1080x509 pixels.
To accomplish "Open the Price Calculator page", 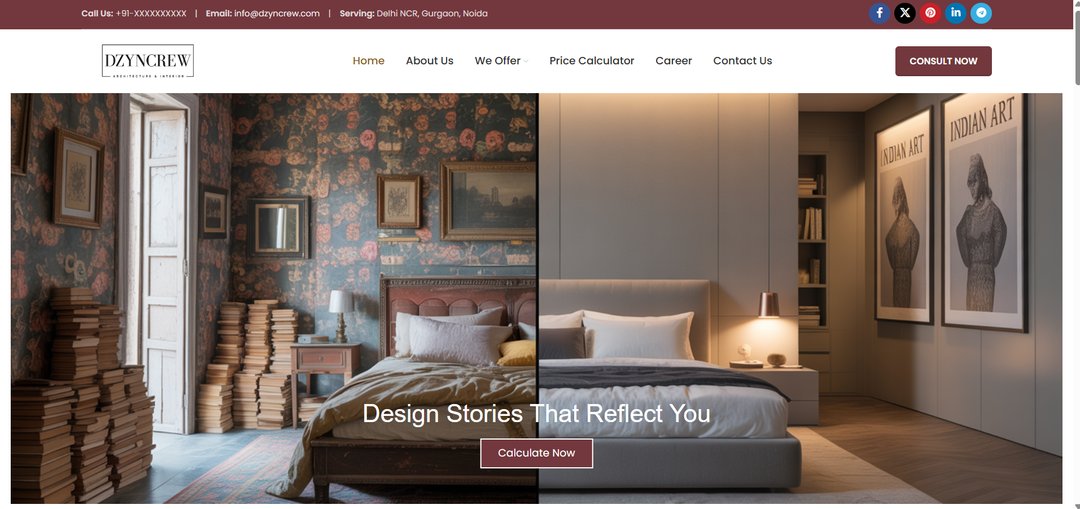I will (592, 61).
